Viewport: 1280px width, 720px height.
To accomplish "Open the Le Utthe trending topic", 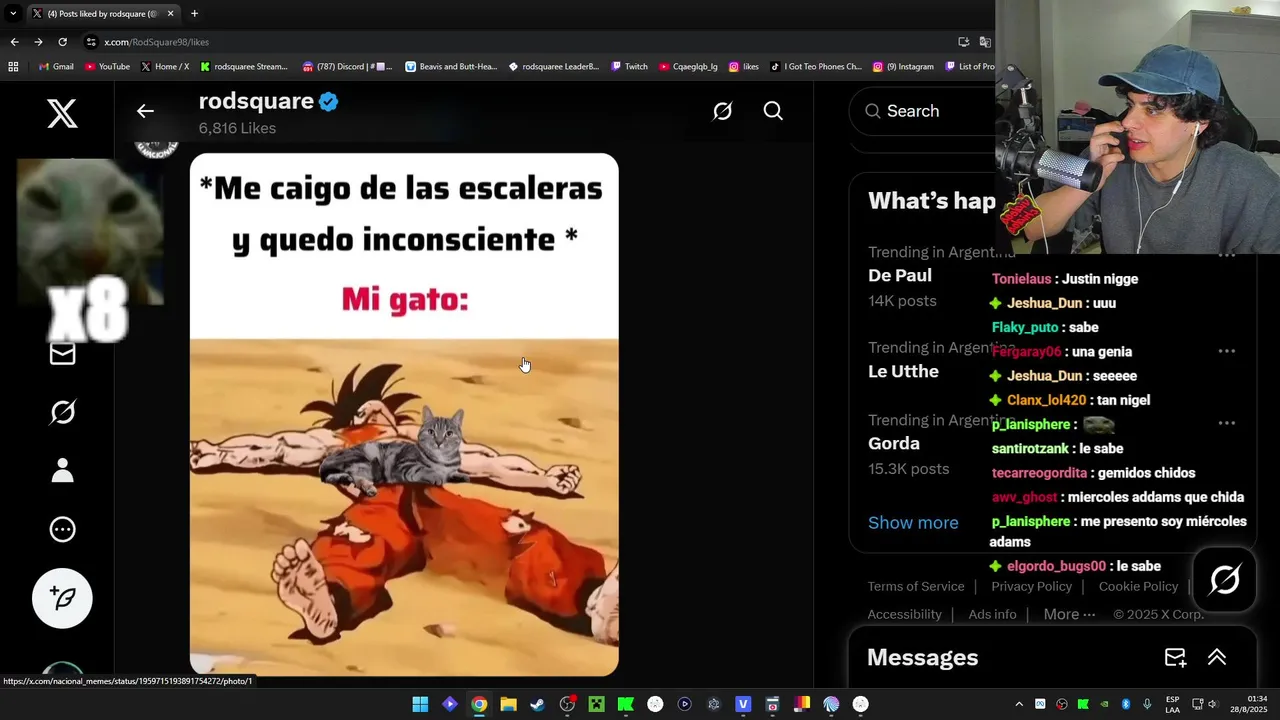I will coord(903,371).
